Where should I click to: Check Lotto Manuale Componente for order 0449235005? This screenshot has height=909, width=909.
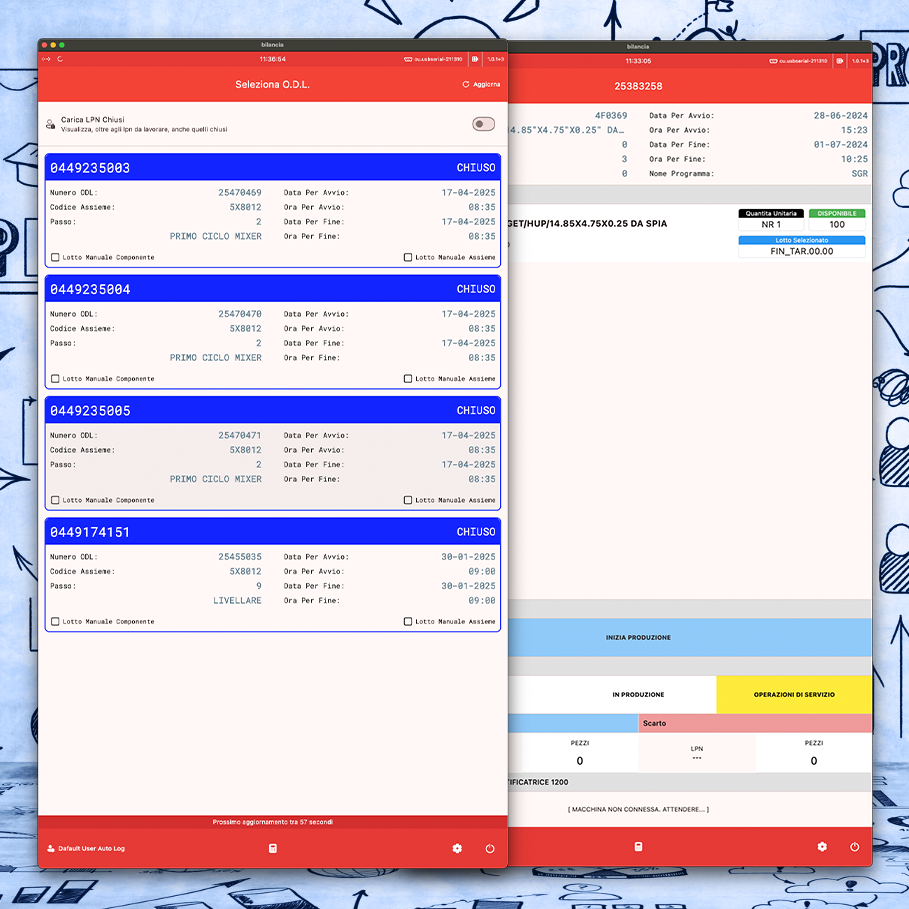point(55,500)
